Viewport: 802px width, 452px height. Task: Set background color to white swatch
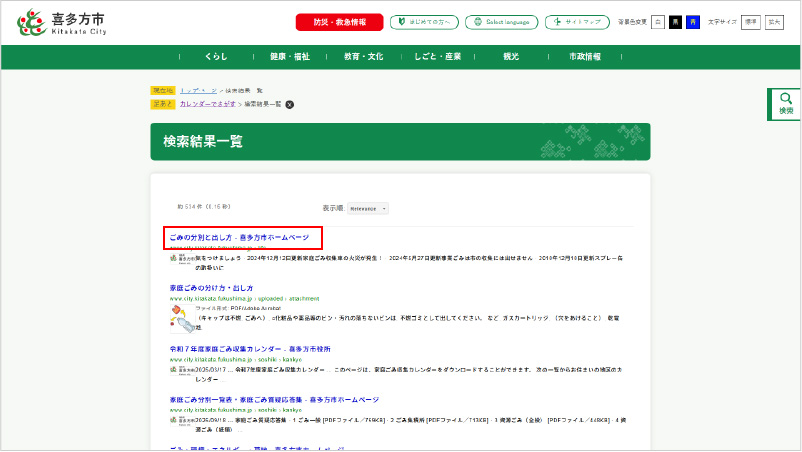click(x=658, y=22)
